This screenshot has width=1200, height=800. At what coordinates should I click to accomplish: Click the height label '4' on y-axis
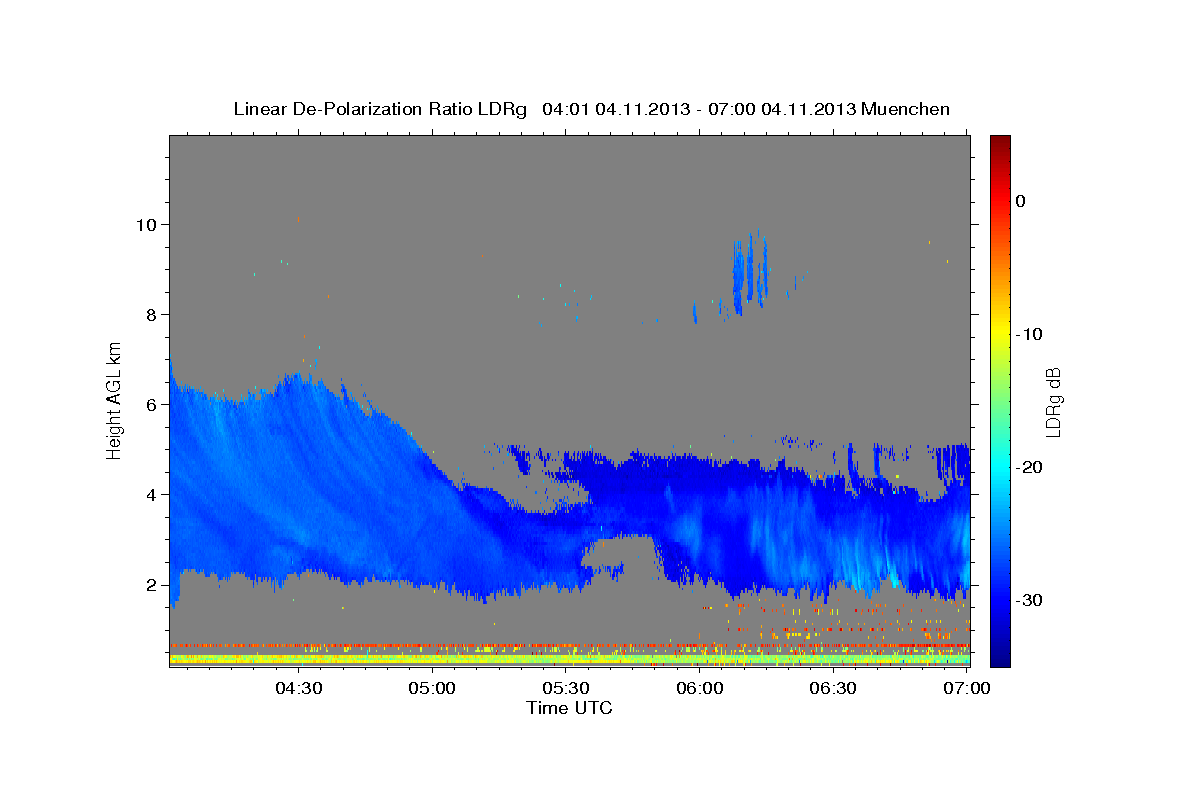[x=152, y=494]
